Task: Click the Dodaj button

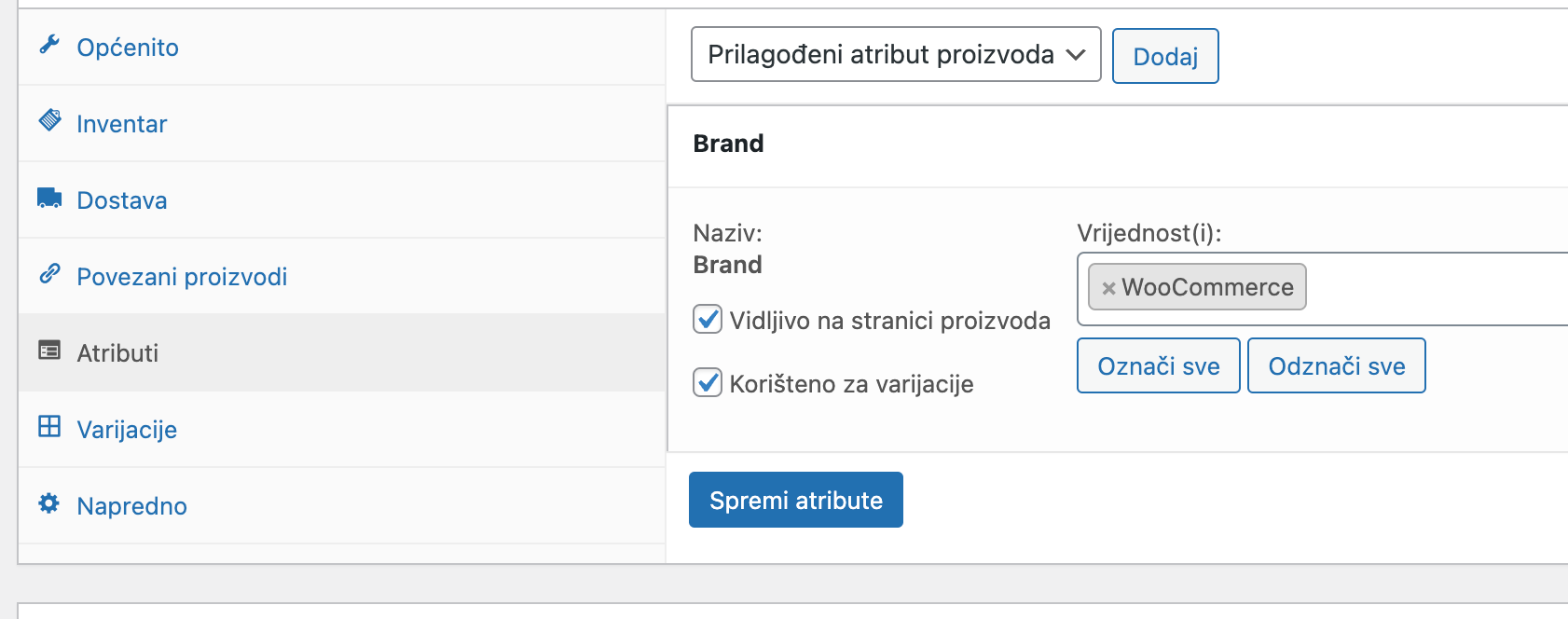Action: coord(1164,55)
